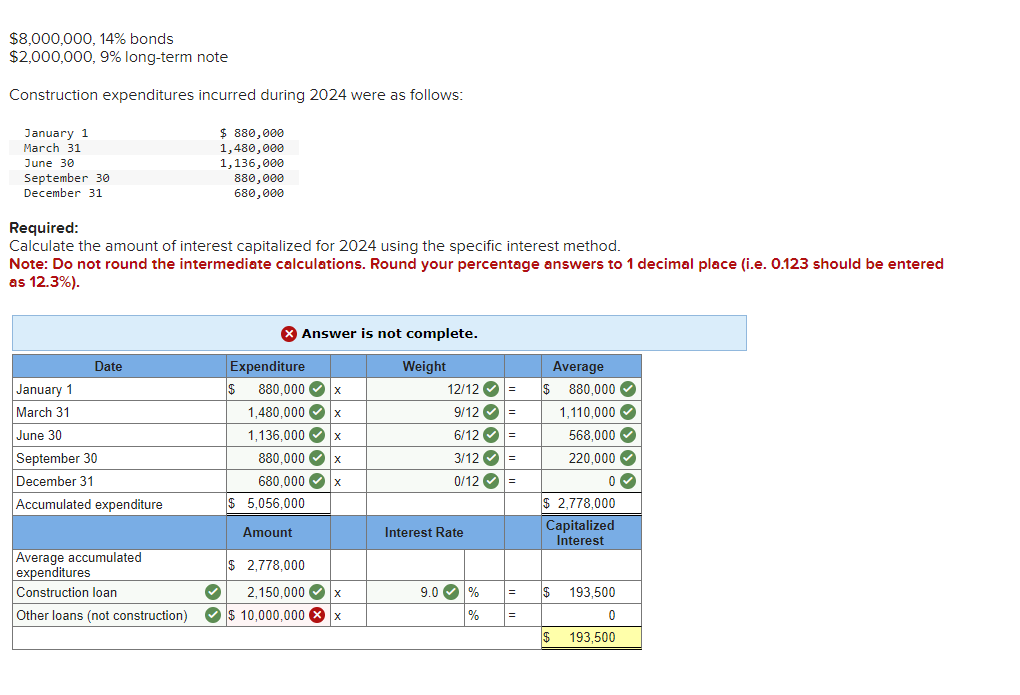Click the 1,110,000 average cell
1020x695 pixels.
pyautogui.click(x=591, y=412)
